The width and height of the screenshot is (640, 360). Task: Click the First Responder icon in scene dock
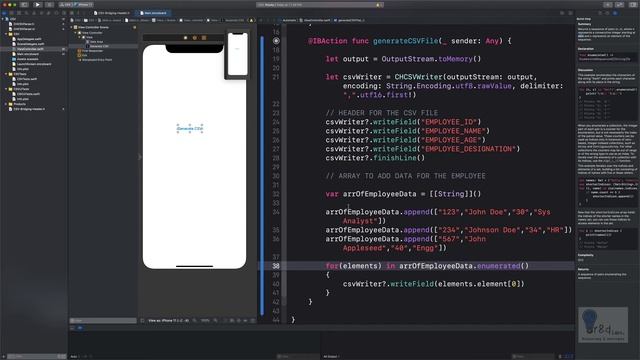click(195, 38)
